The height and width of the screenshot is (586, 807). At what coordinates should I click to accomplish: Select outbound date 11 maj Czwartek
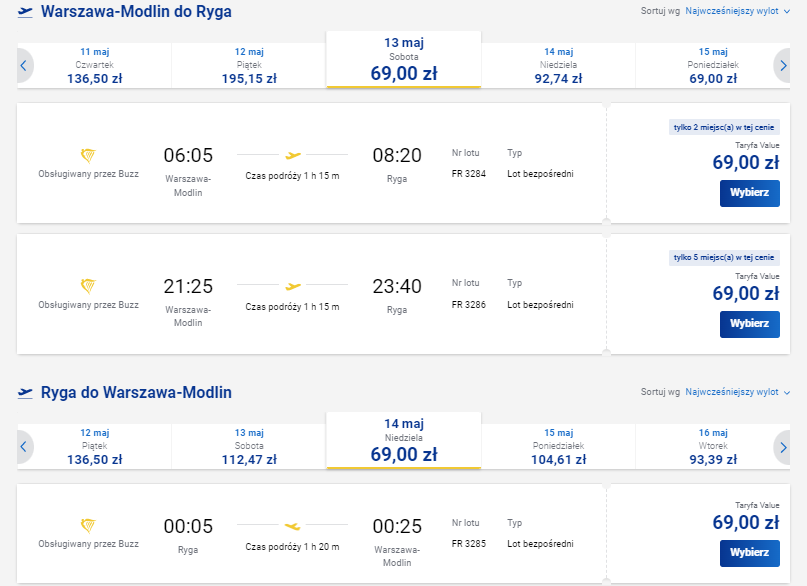point(95,65)
